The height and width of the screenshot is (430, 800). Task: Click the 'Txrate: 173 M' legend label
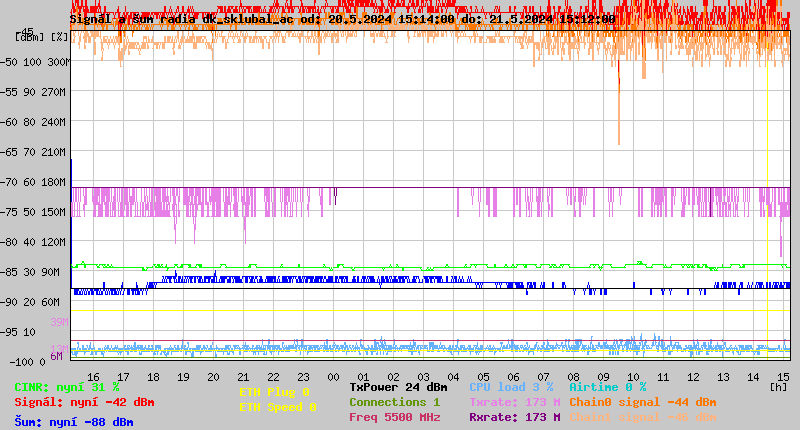tap(515, 402)
